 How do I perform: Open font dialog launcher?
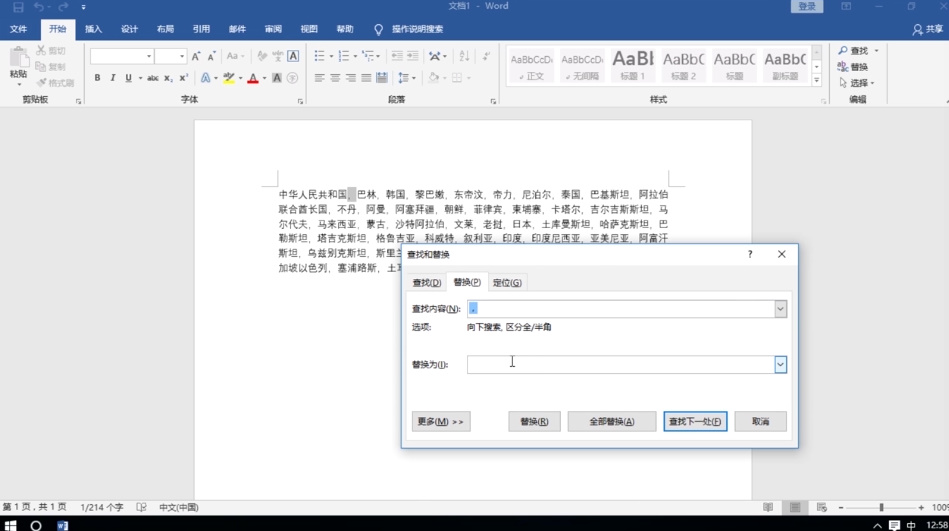point(300,101)
